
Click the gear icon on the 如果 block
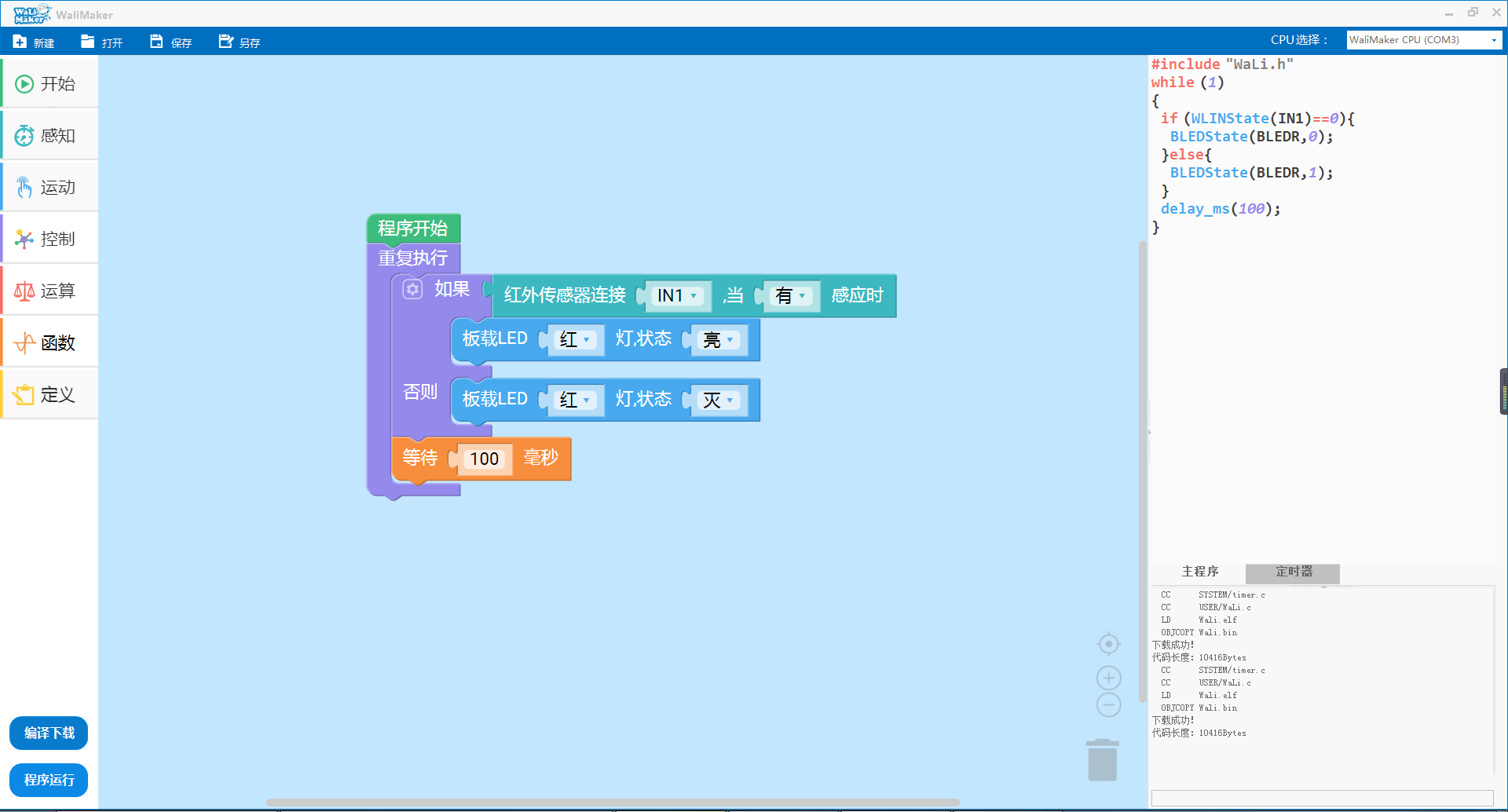coord(412,289)
